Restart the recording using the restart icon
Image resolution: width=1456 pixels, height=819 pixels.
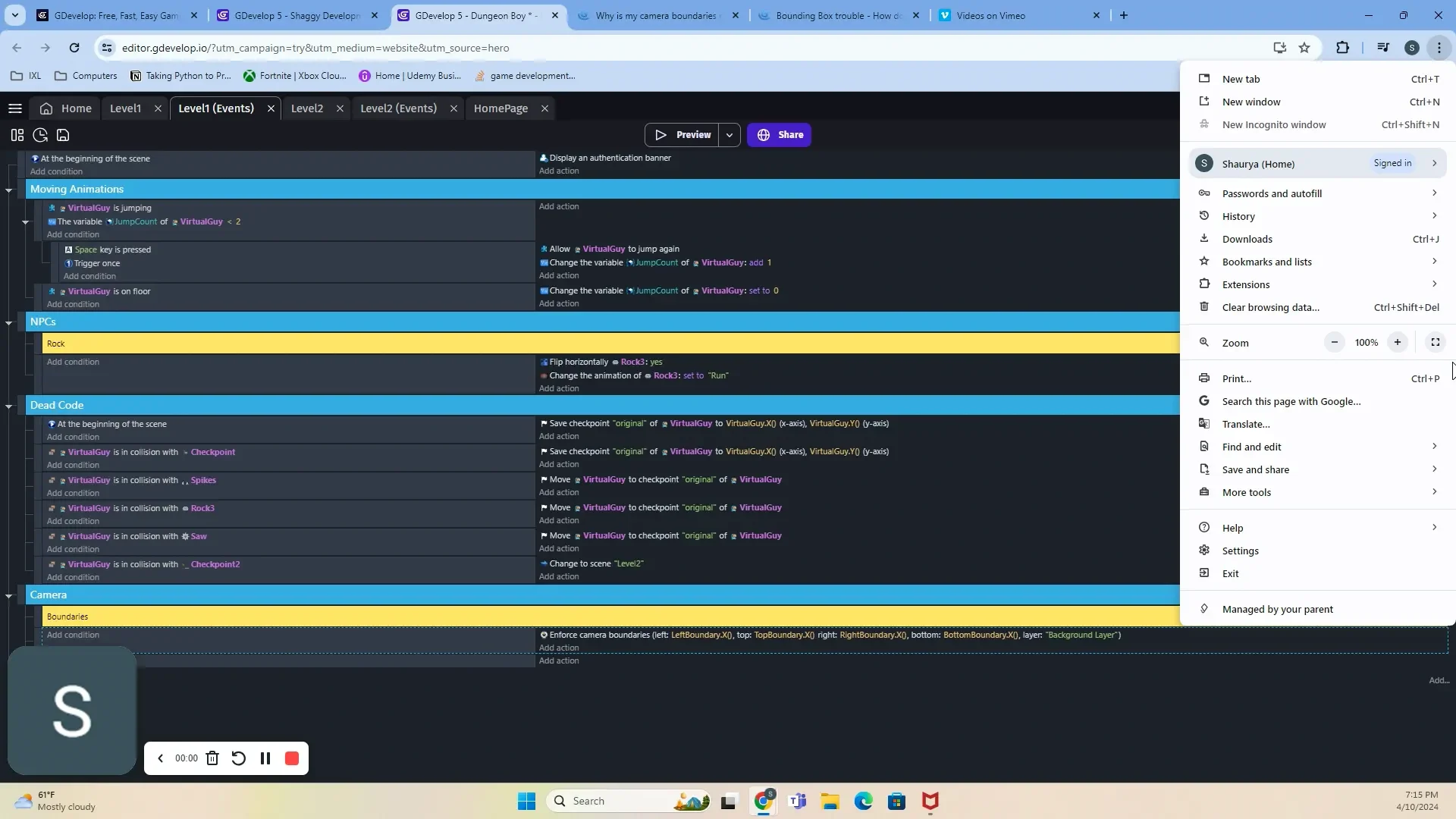[238, 758]
